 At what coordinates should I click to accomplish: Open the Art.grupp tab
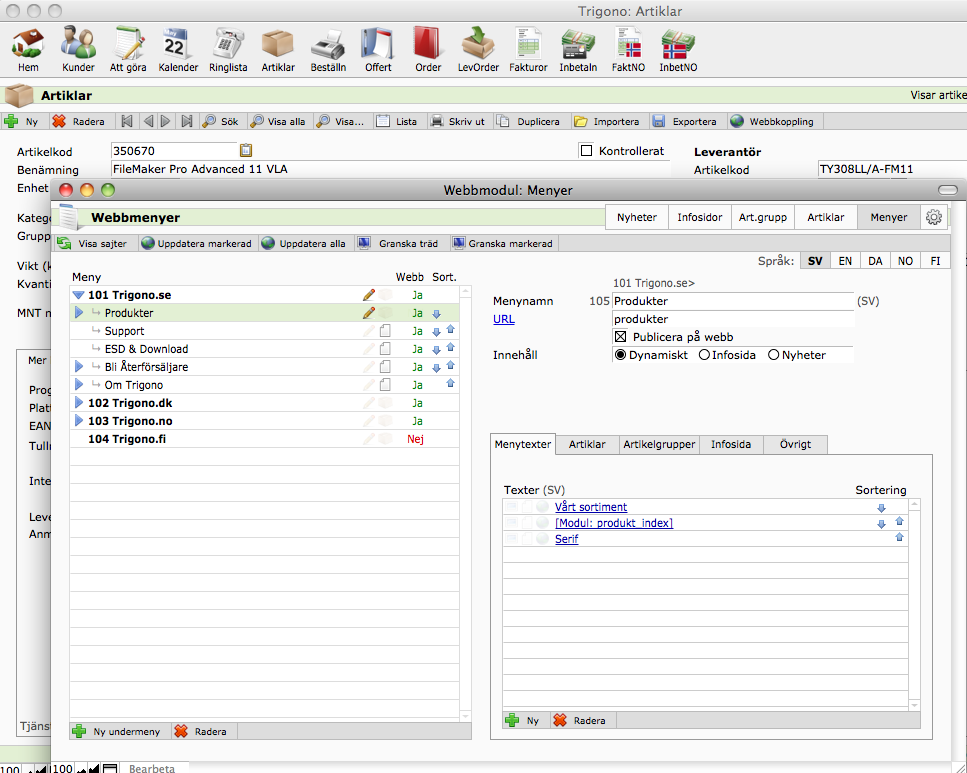[763, 217]
